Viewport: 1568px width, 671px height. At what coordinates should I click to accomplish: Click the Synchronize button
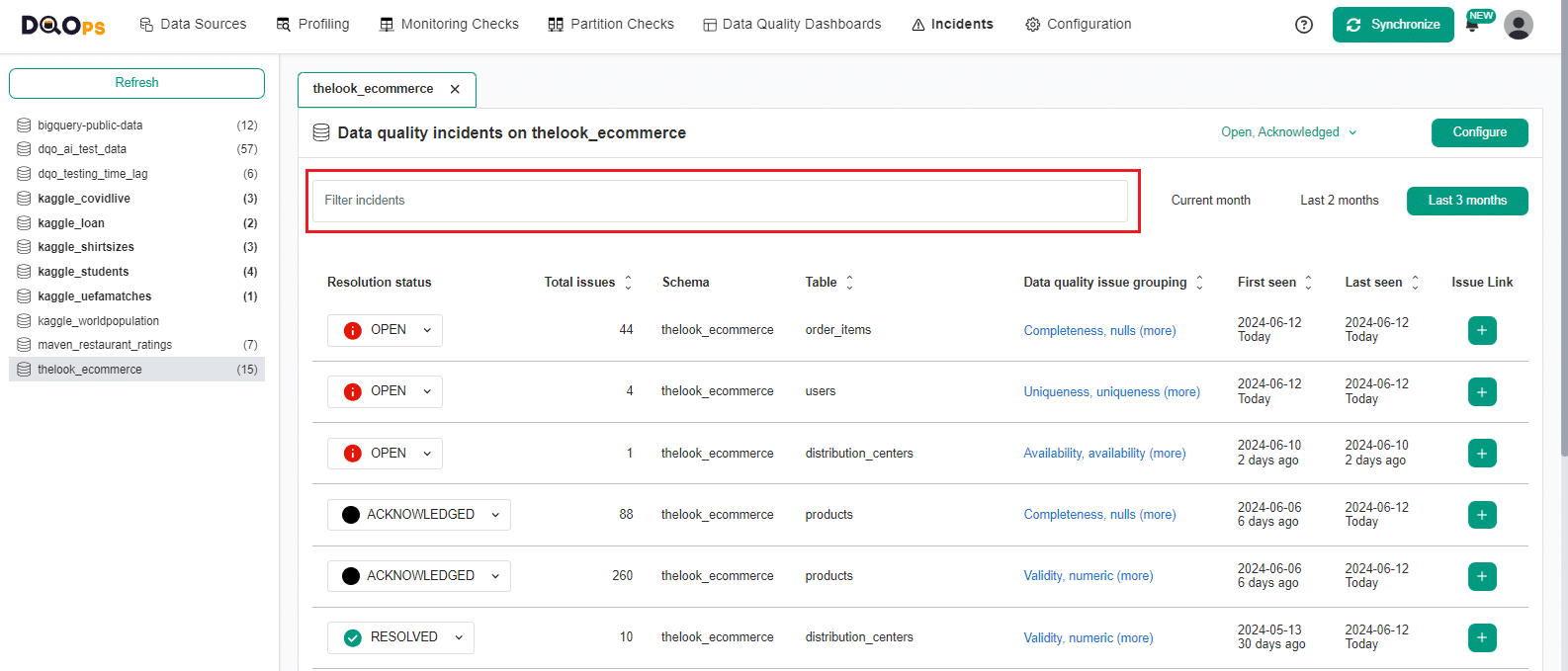pyautogui.click(x=1393, y=25)
